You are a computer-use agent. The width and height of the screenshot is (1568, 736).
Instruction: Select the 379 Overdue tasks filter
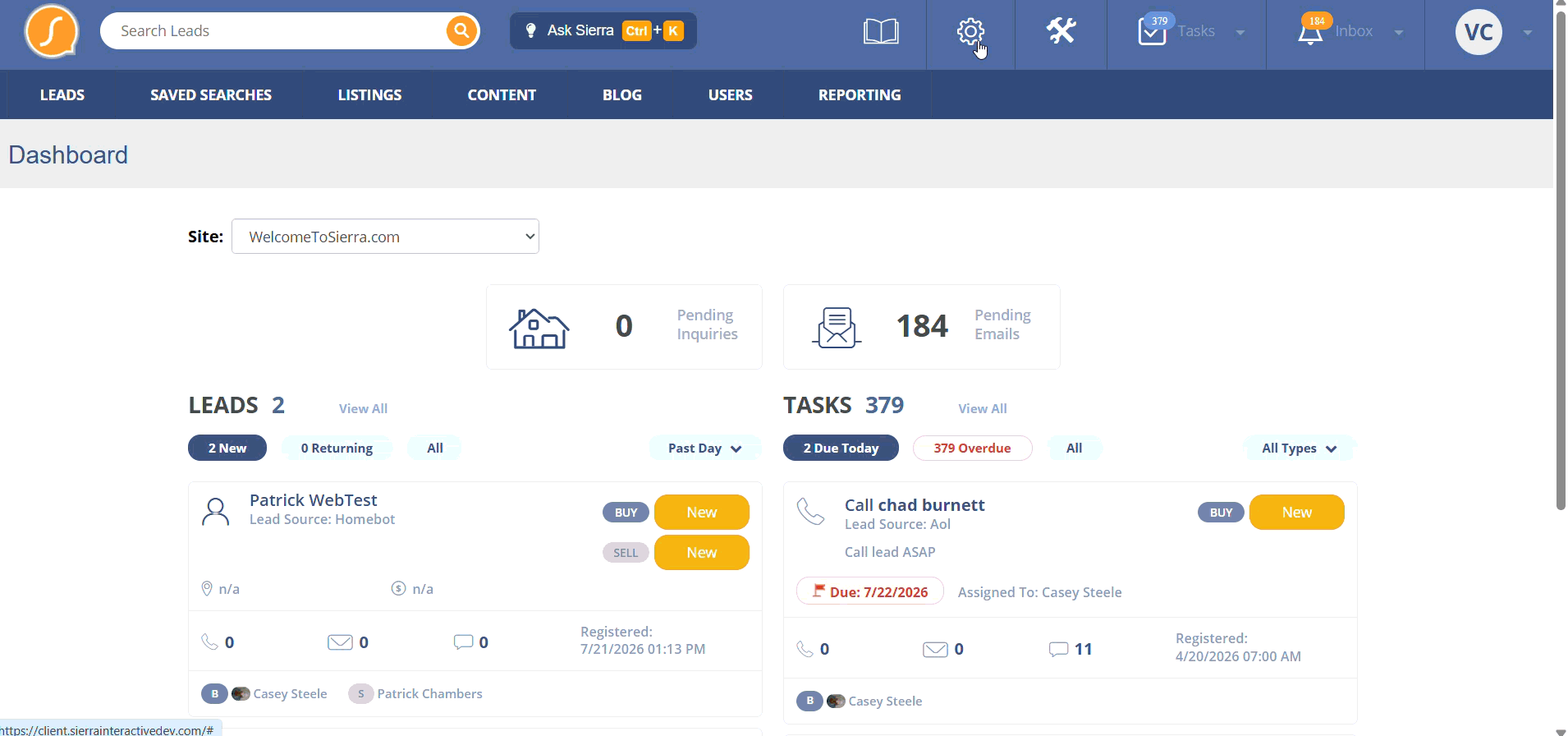coord(972,448)
